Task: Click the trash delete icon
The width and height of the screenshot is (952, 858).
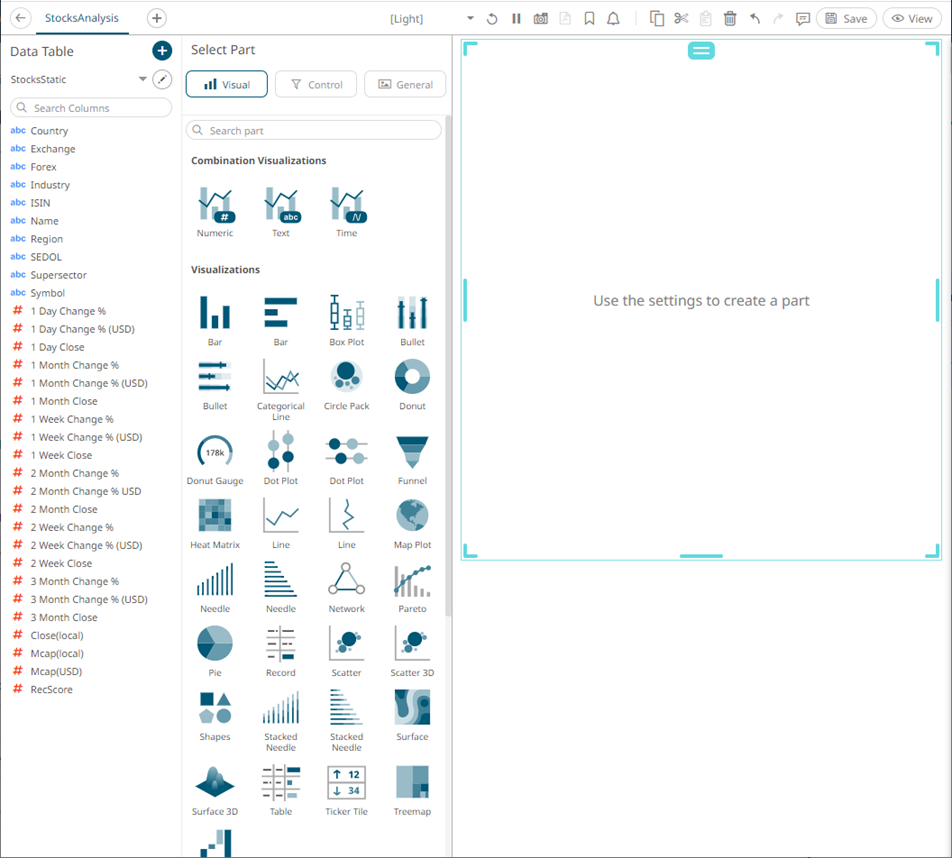Action: 730,19
